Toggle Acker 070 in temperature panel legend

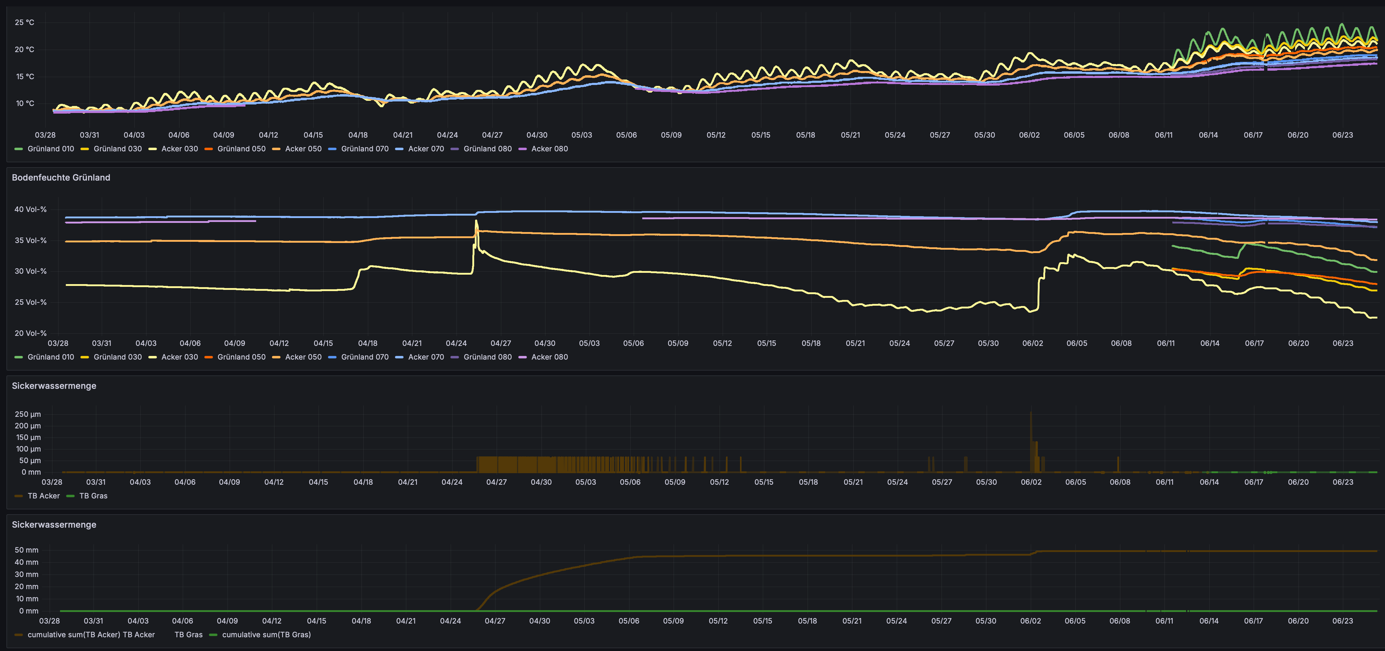(426, 149)
